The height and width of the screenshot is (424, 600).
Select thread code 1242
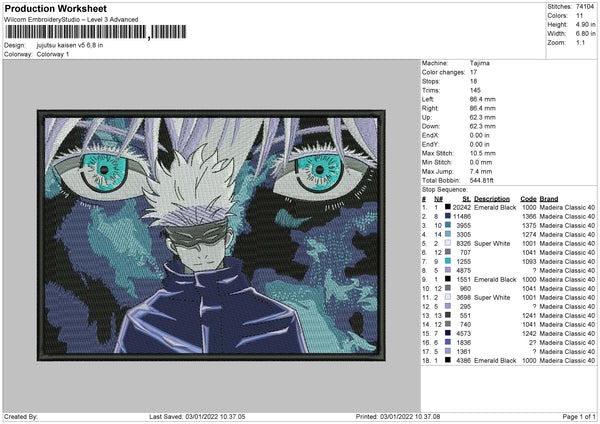click(529, 334)
